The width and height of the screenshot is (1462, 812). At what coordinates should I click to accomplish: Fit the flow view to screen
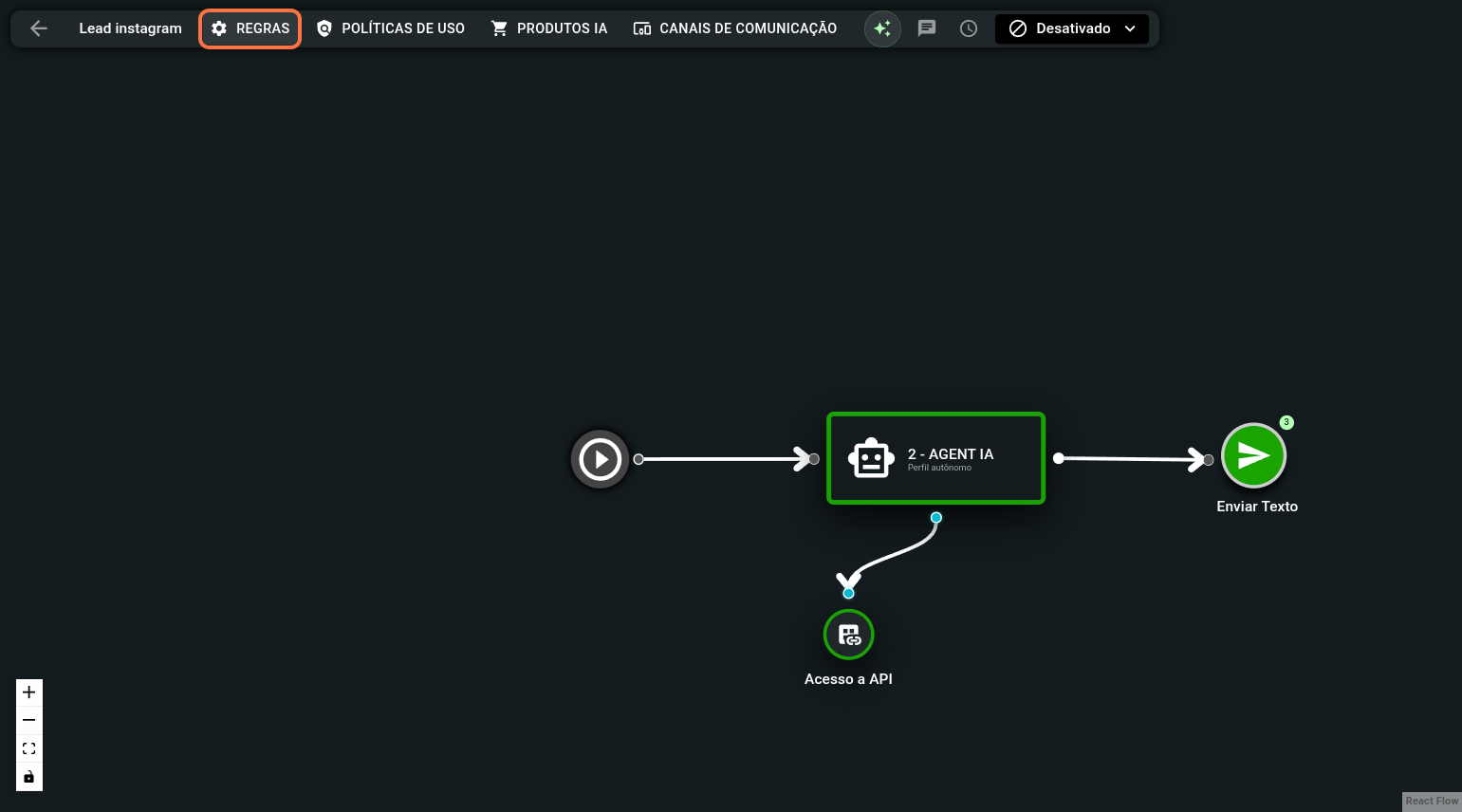(x=29, y=748)
